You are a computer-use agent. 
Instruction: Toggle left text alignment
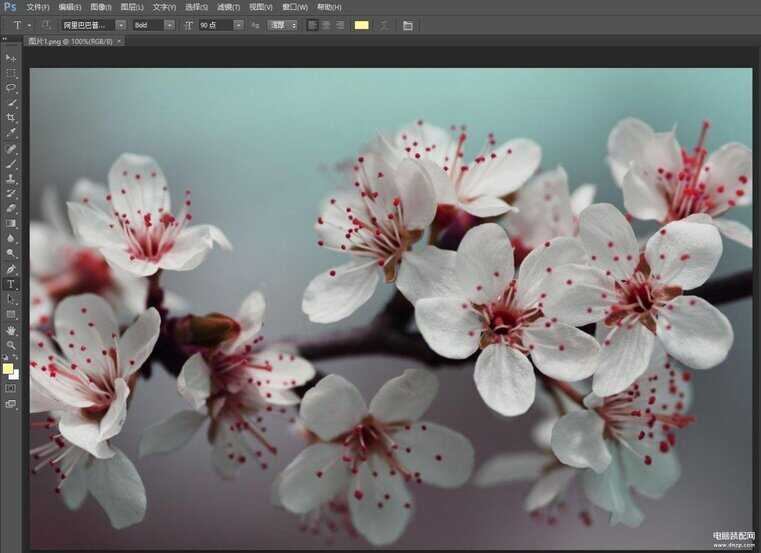tap(312, 25)
